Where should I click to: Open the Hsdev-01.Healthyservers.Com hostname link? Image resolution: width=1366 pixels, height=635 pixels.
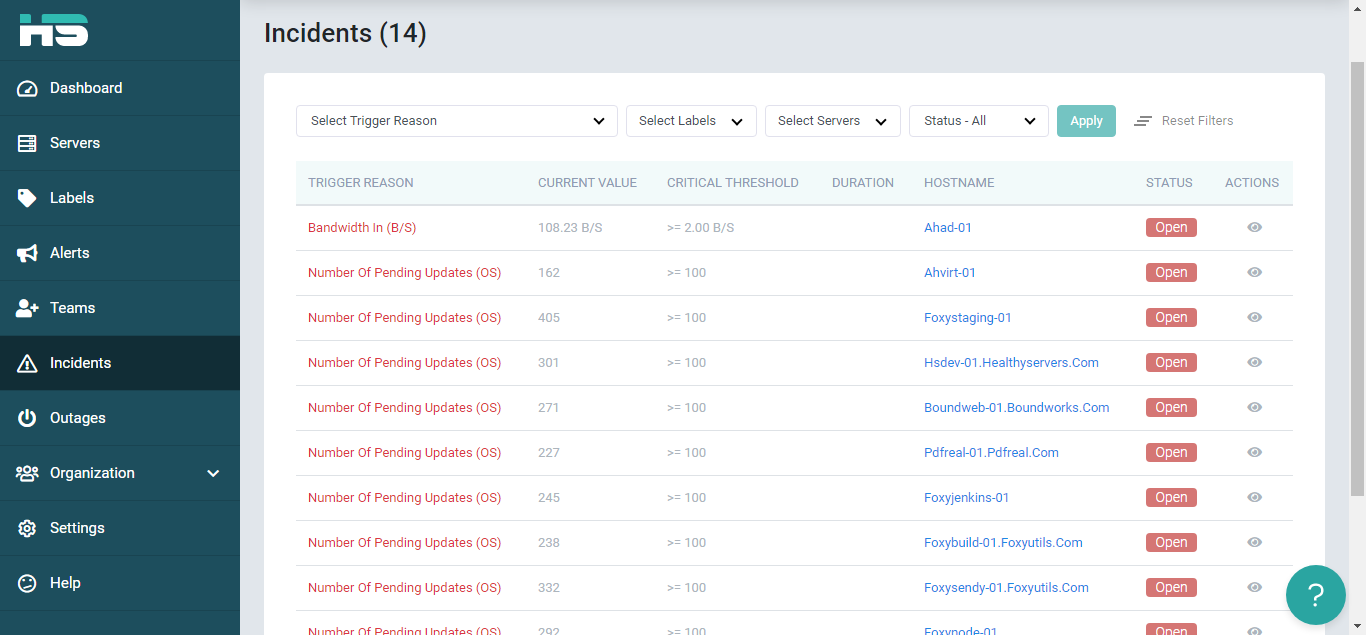[1011, 363]
